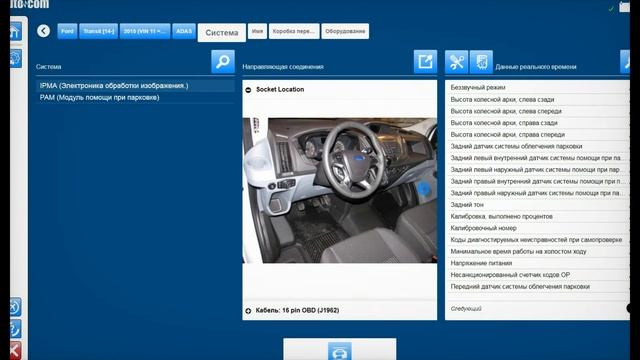
Task: Select Задний правый наружный датчик row
Action: pyautogui.click(x=537, y=193)
